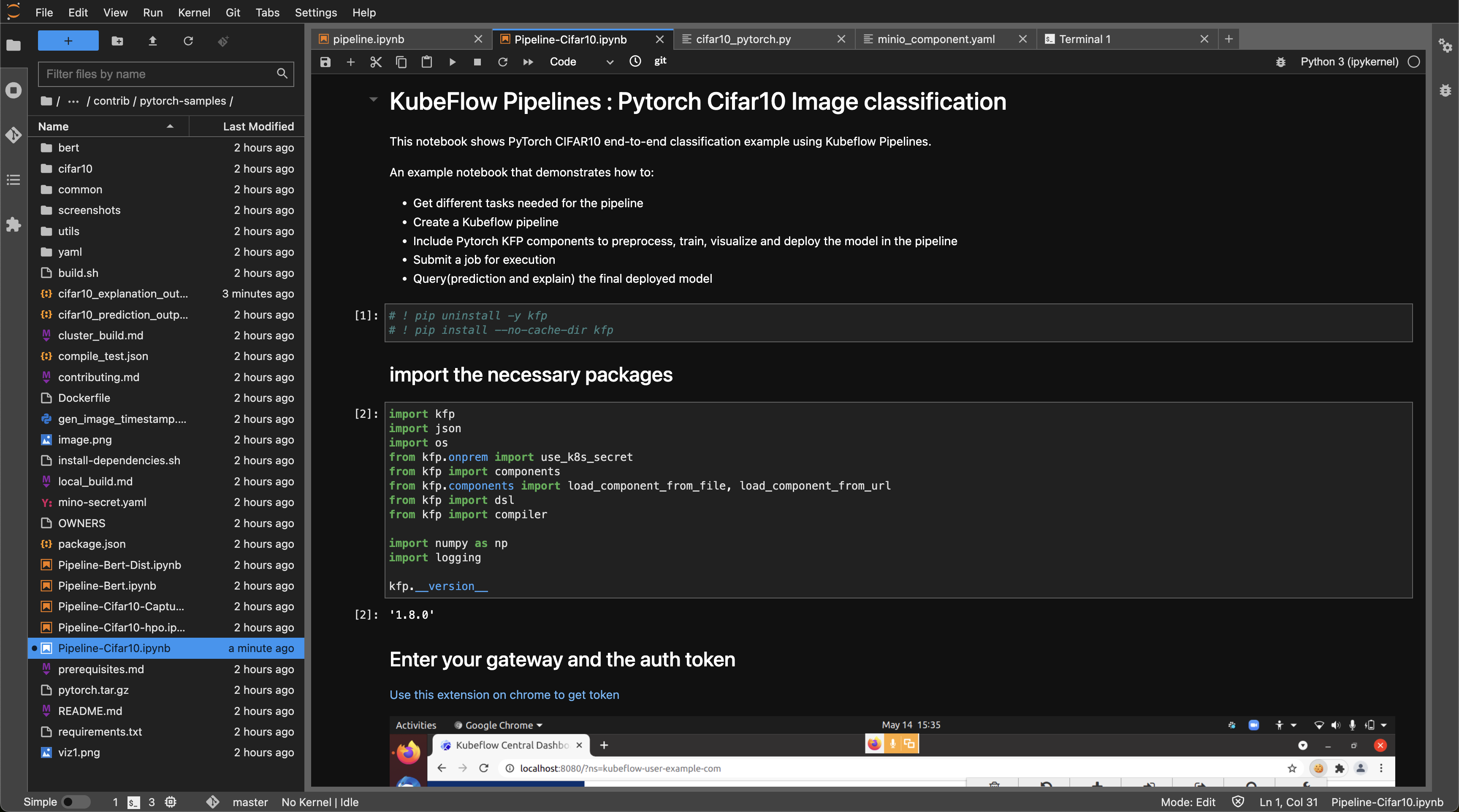Expand the breadcrumb ellipsis

coord(73,101)
